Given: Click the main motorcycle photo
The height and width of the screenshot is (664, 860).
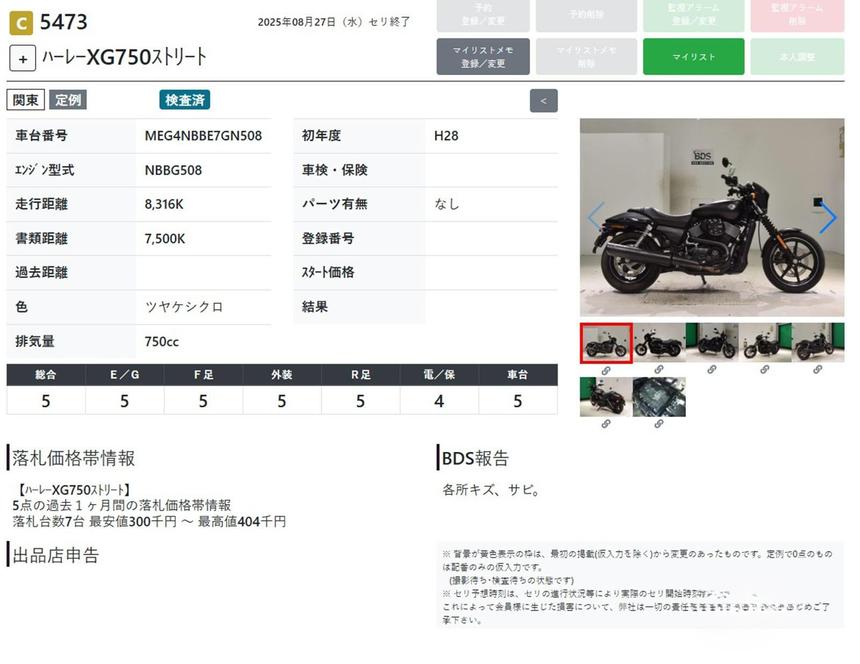Looking at the screenshot, I should [x=711, y=218].
